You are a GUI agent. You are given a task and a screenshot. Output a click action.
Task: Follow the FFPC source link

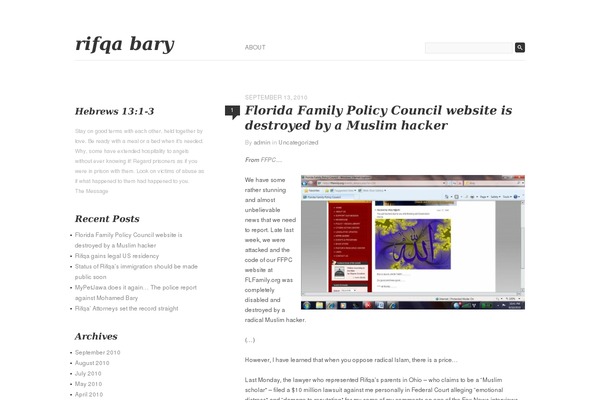click(x=268, y=160)
